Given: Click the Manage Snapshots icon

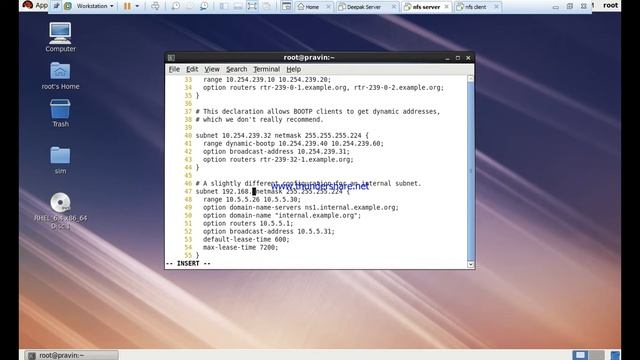Looking at the screenshot, I should (204, 6).
